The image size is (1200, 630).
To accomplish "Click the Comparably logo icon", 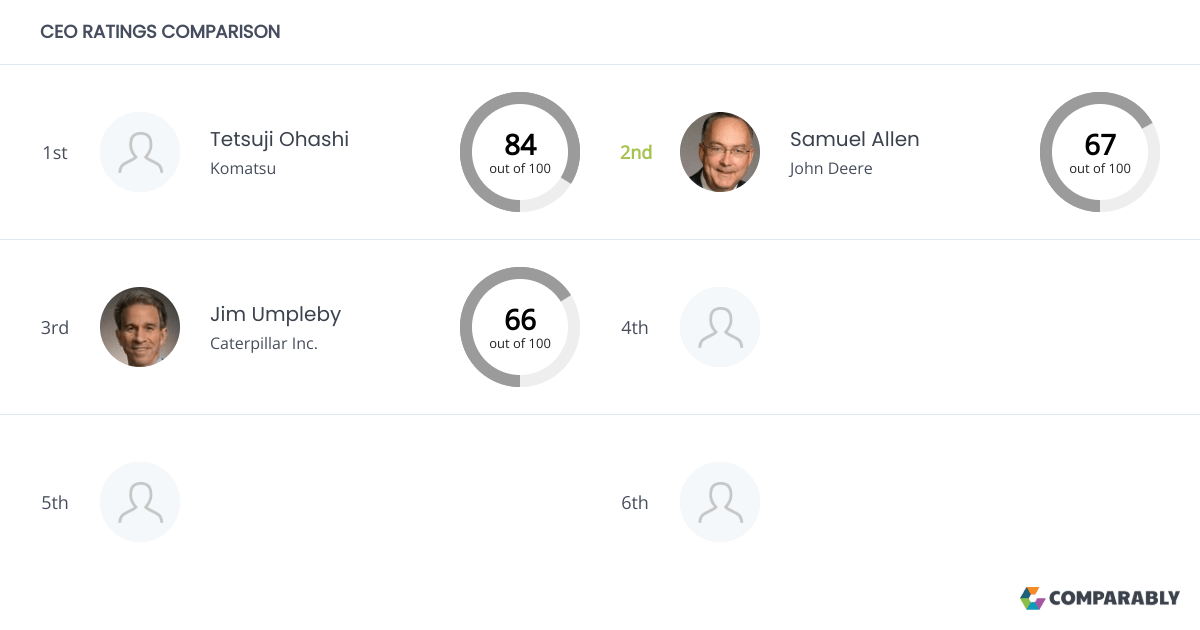I will coord(1032,598).
